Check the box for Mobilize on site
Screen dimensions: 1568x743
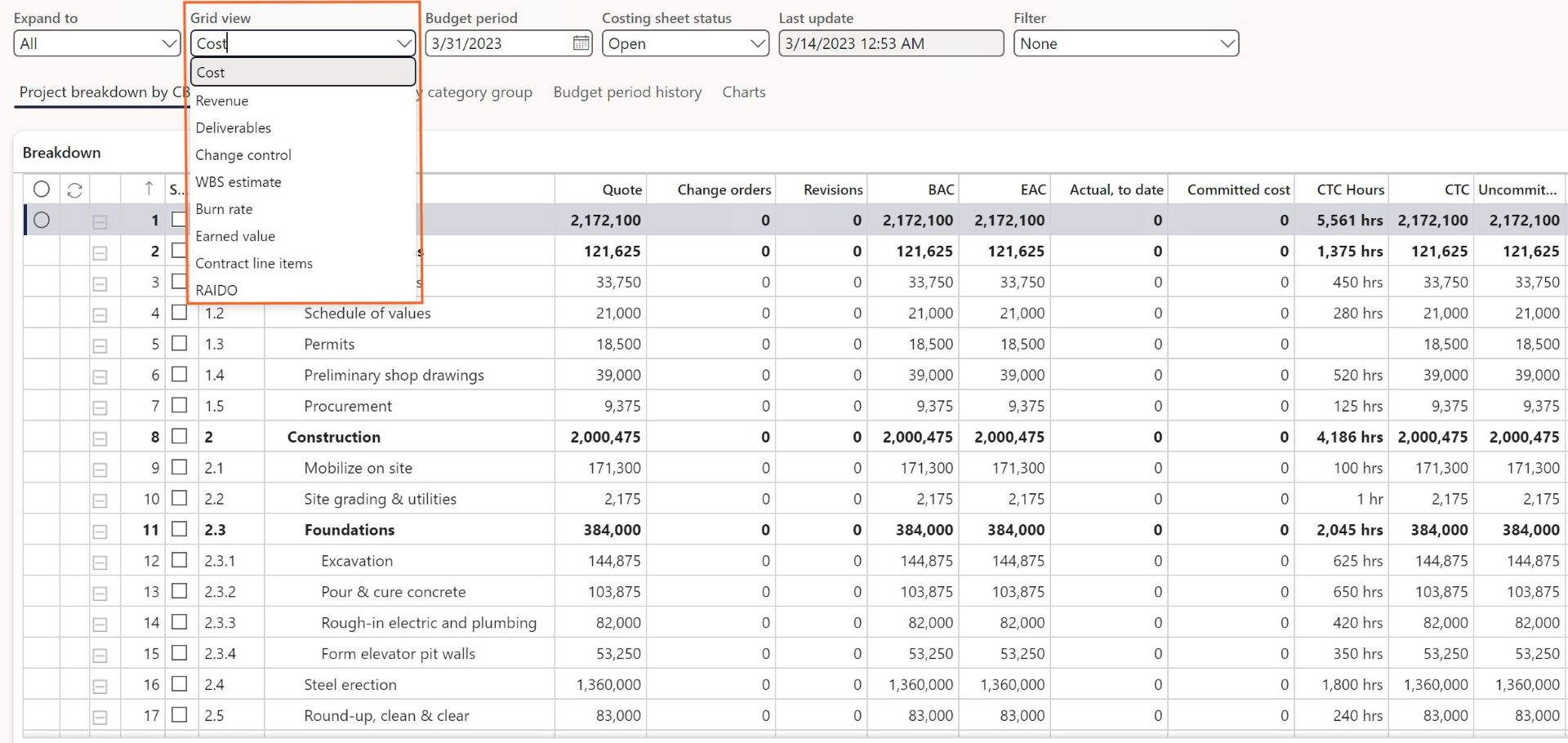click(180, 467)
